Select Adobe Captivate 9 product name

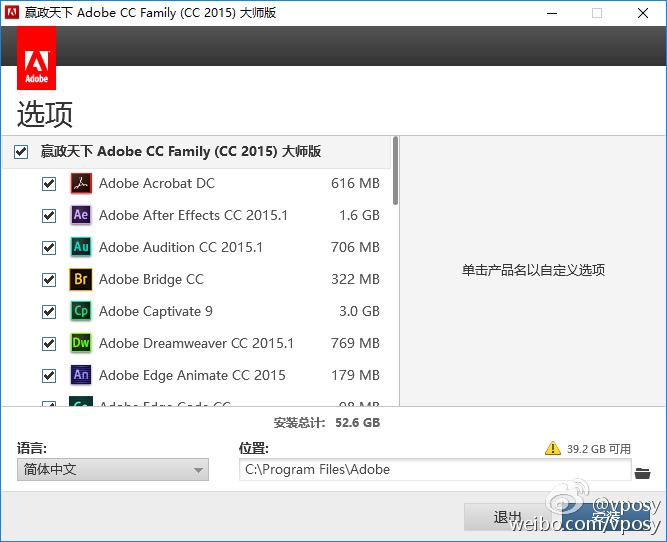[x=156, y=311]
